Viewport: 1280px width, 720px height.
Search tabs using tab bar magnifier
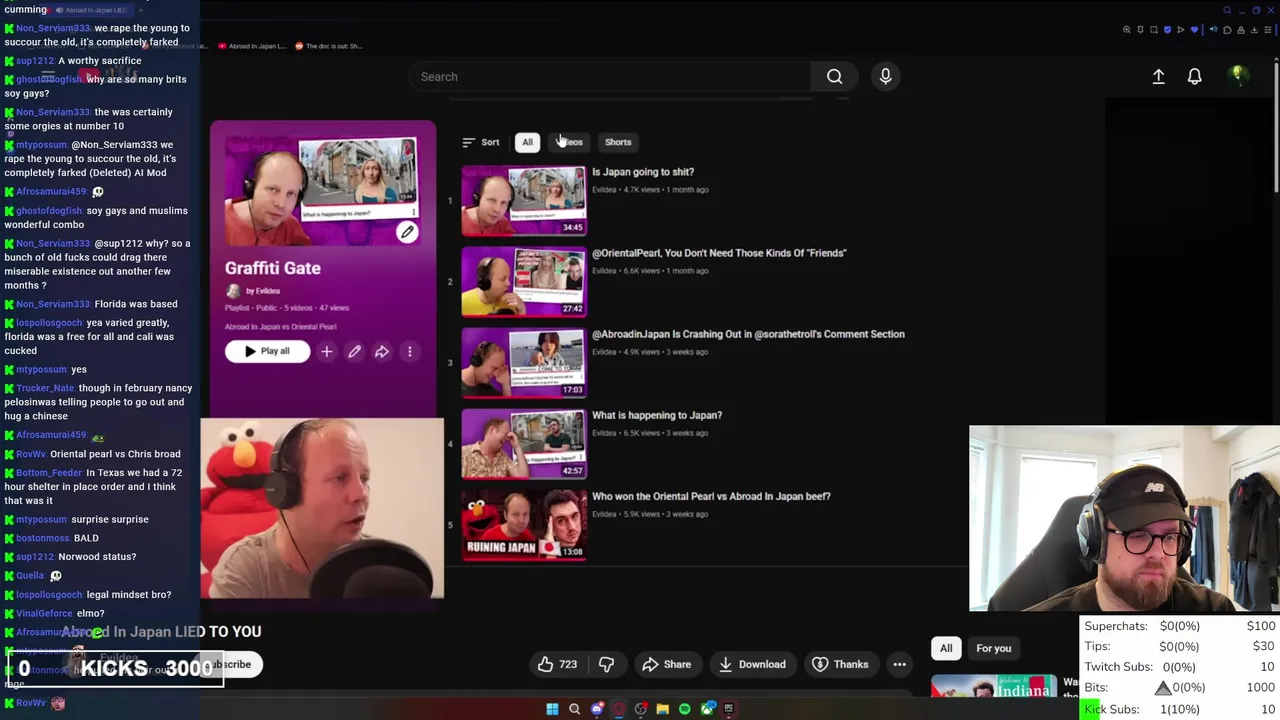point(1227,10)
